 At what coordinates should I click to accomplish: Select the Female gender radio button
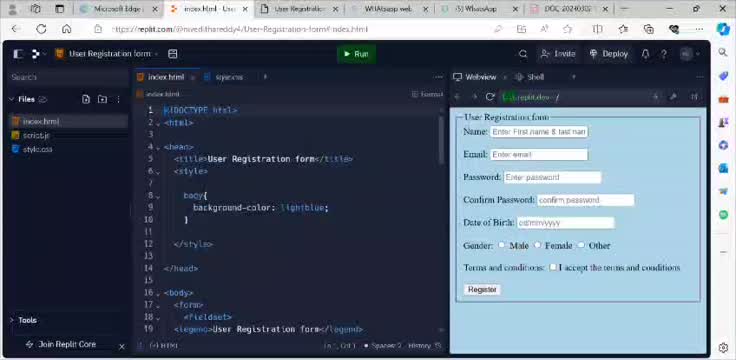coord(537,245)
